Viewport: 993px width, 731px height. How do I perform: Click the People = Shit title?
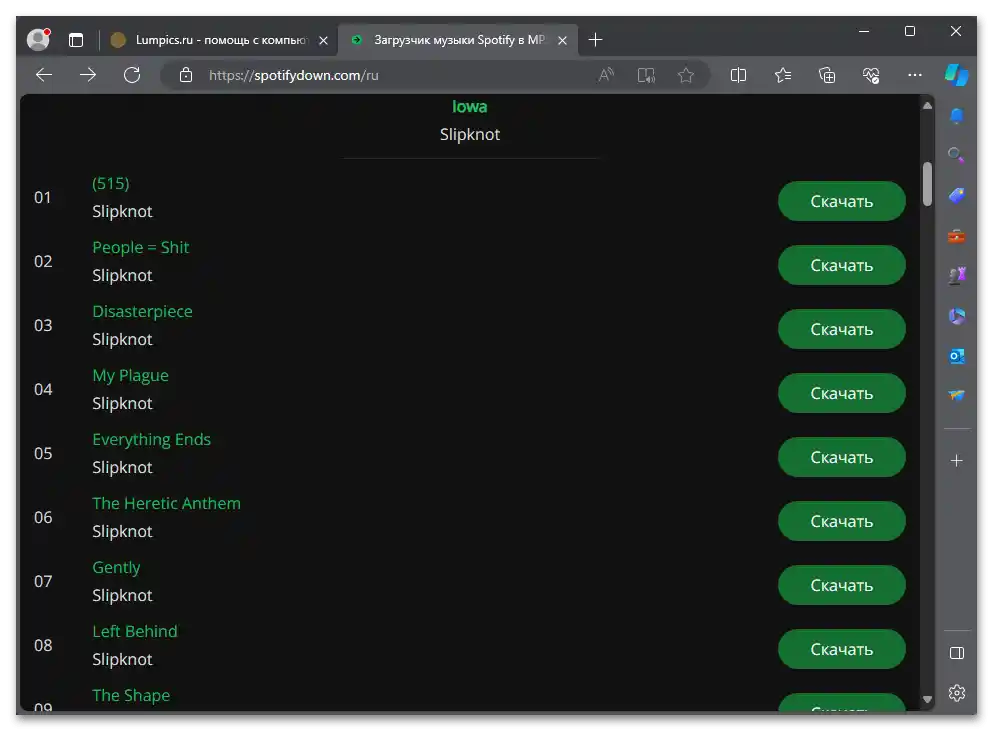click(x=141, y=247)
